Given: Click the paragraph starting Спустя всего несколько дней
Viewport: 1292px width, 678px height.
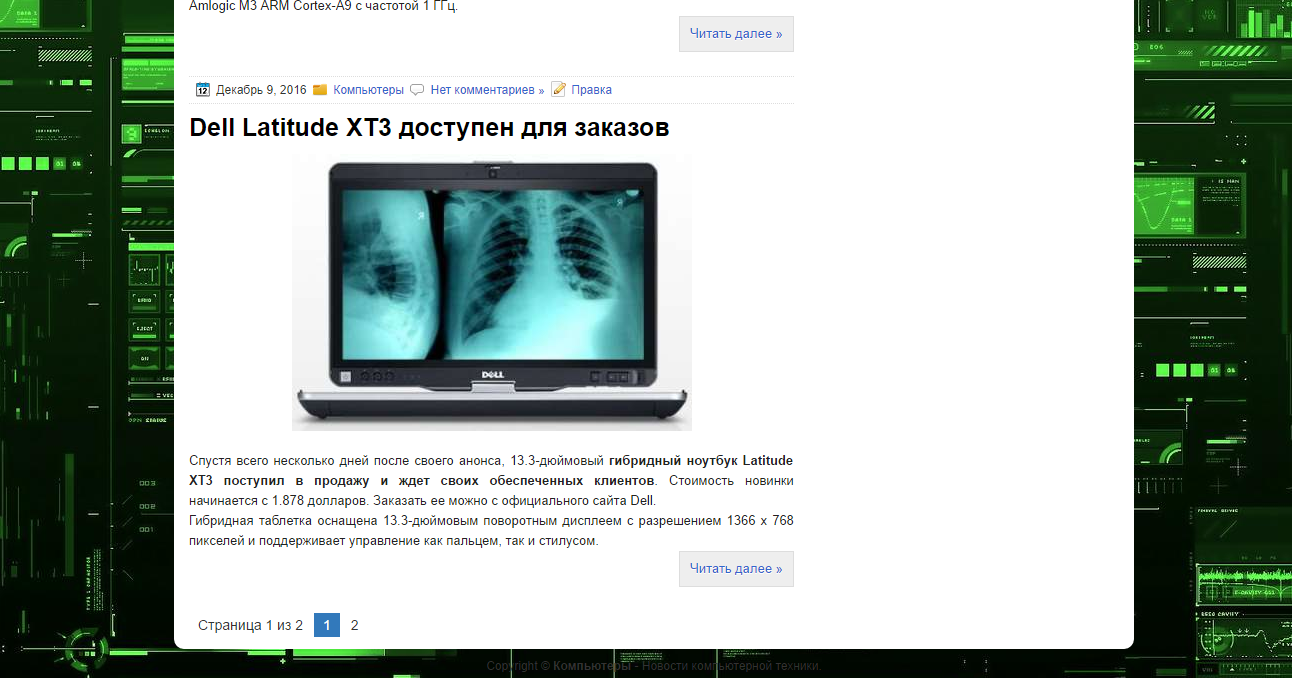Looking at the screenshot, I should 491,481.
